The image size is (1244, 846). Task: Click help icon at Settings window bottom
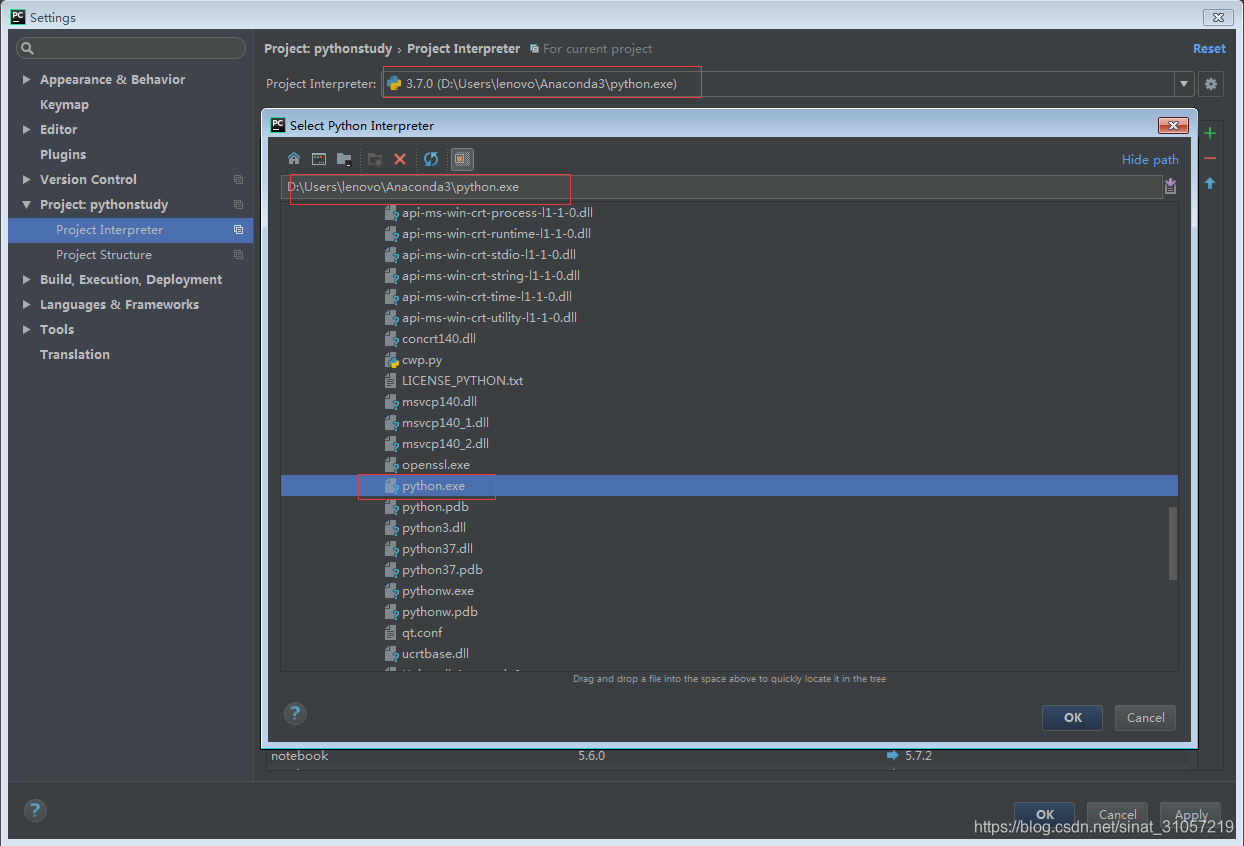pyautogui.click(x=35, y=810)
